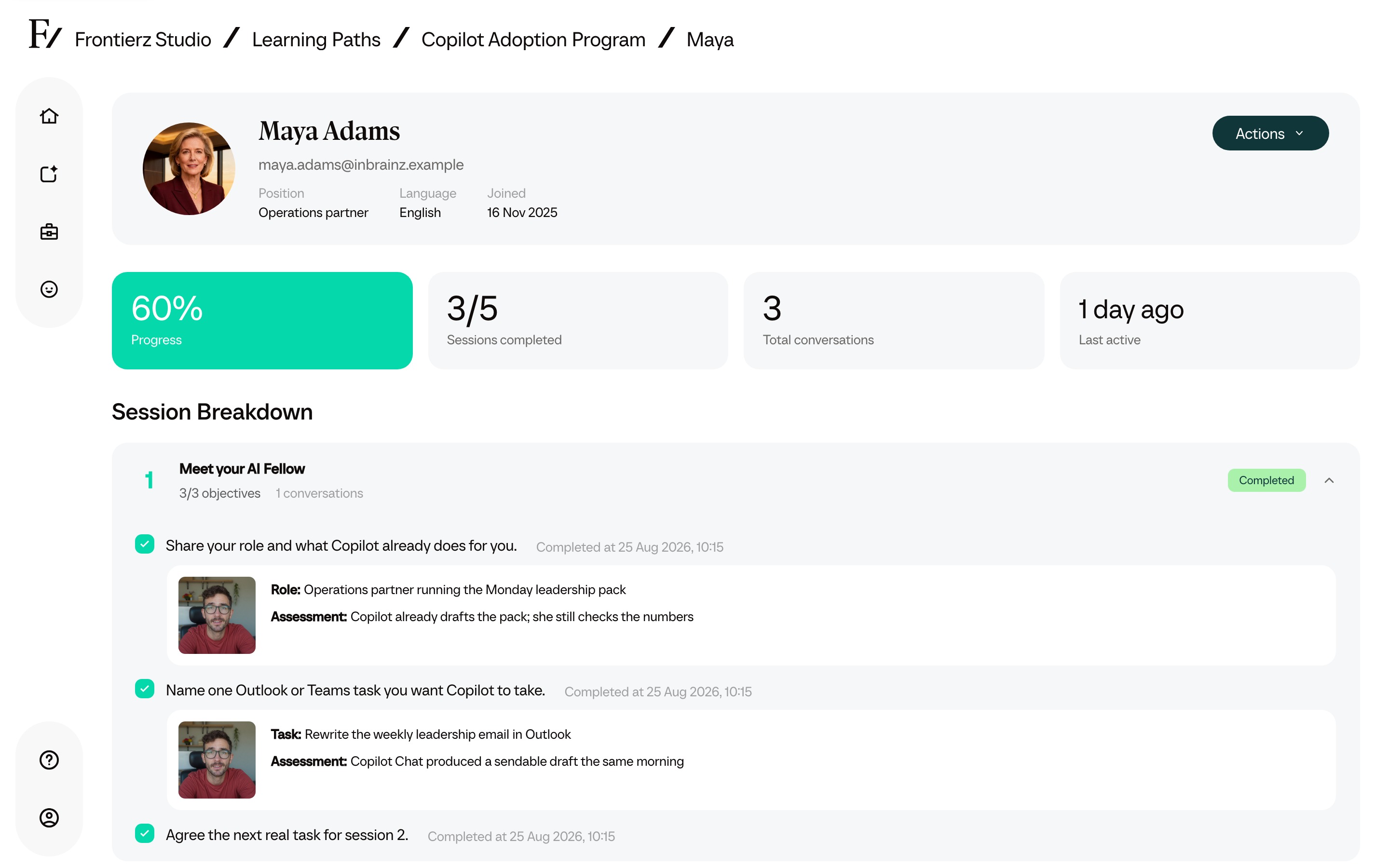
Task: Click Agree the next real task text
Action: pyautogui.click(x=287, y=835)
